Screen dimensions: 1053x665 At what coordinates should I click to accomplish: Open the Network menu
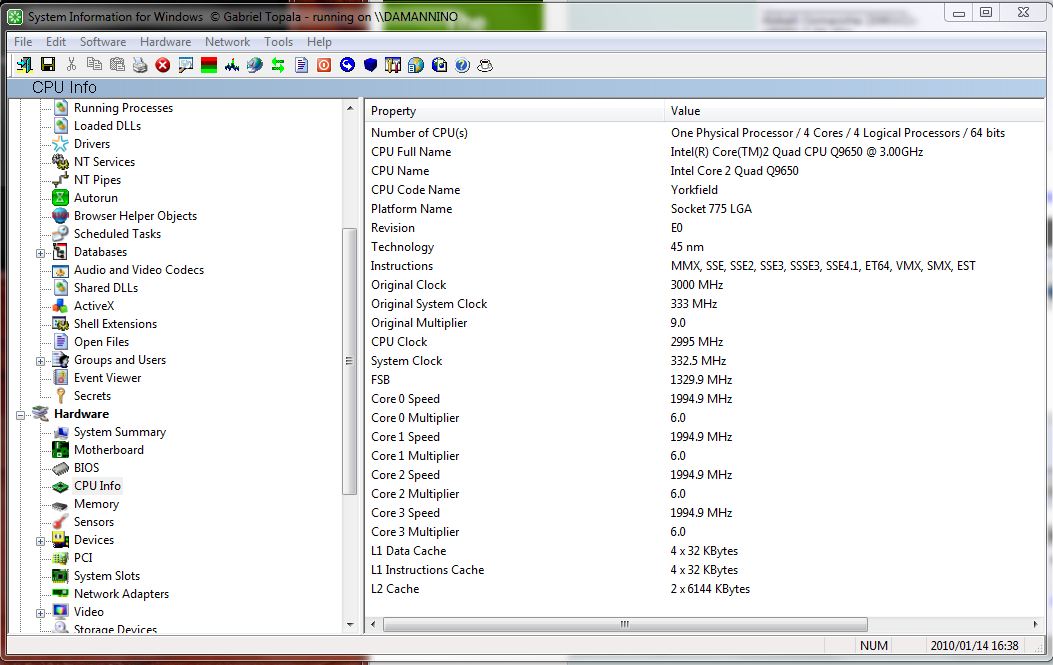coord(227,42)
